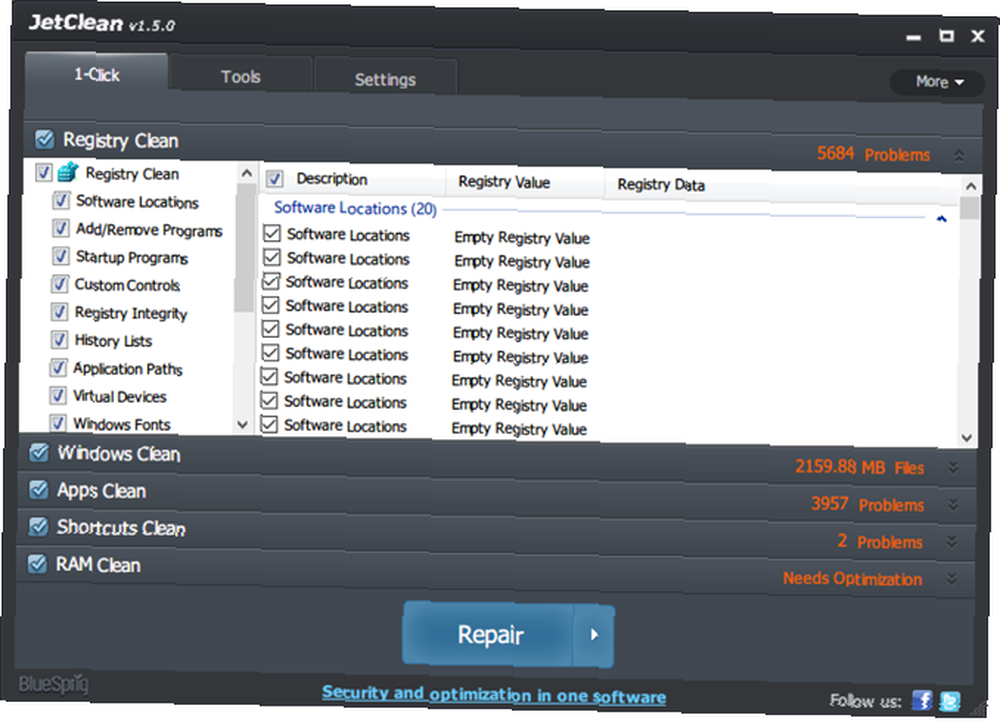Click the Registry Clean tree broom icon
The width and height of the screenshot is (1000, 721).
(x=68, y=172)
